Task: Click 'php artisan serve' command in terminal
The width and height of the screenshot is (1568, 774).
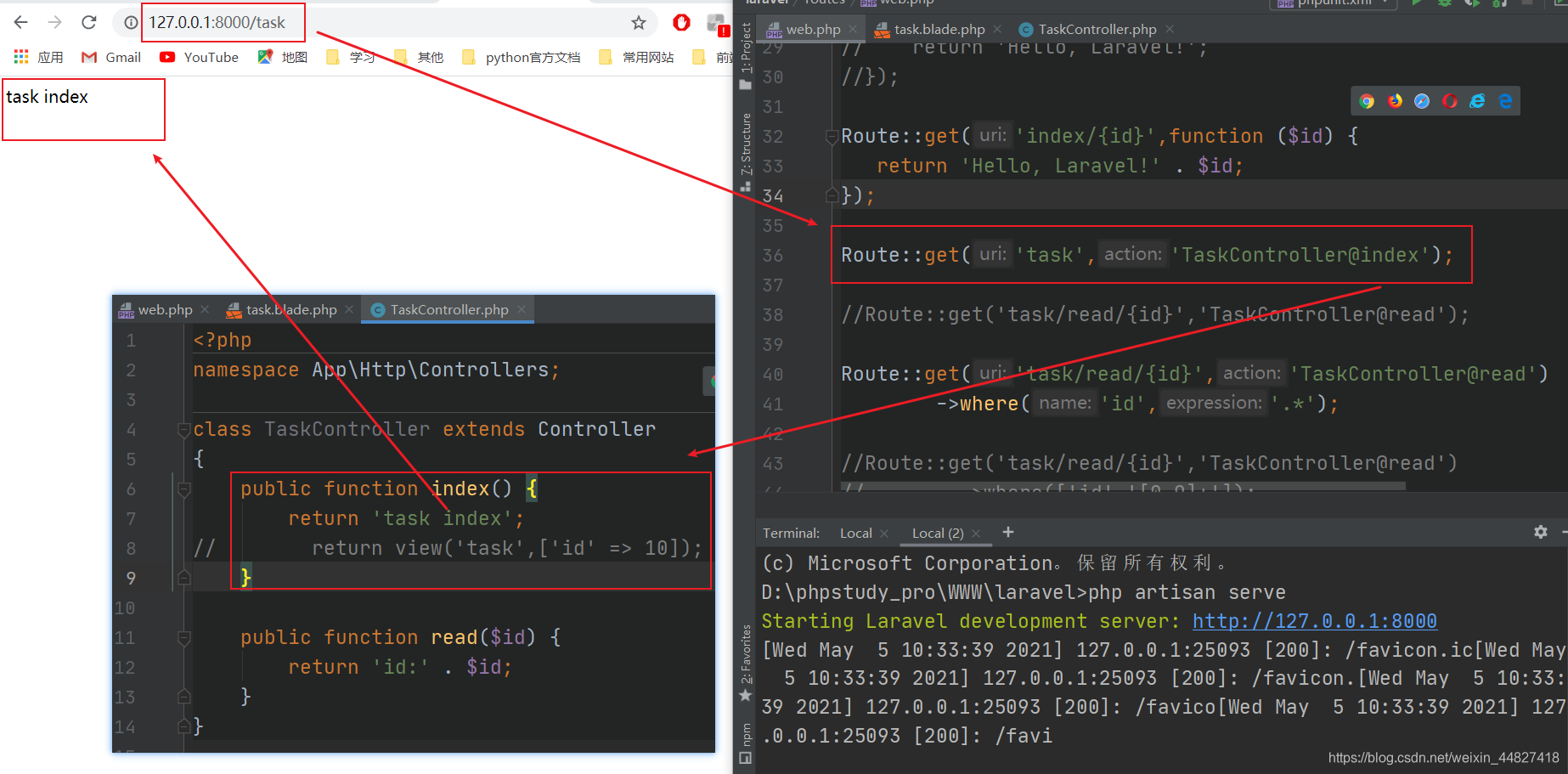Action: point(1187,592)
